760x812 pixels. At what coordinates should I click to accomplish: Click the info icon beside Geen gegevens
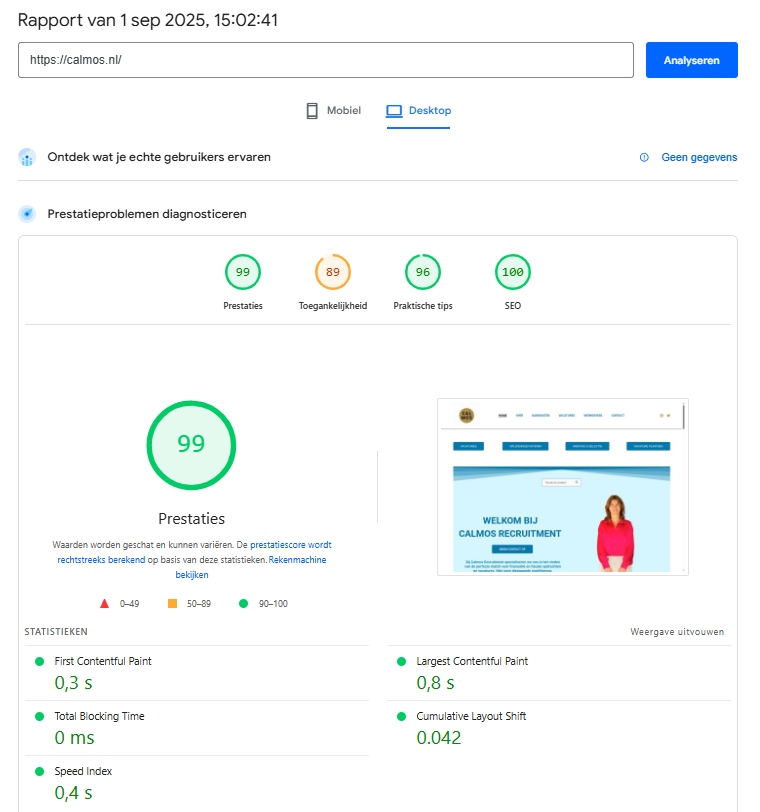tap(644, 157)
